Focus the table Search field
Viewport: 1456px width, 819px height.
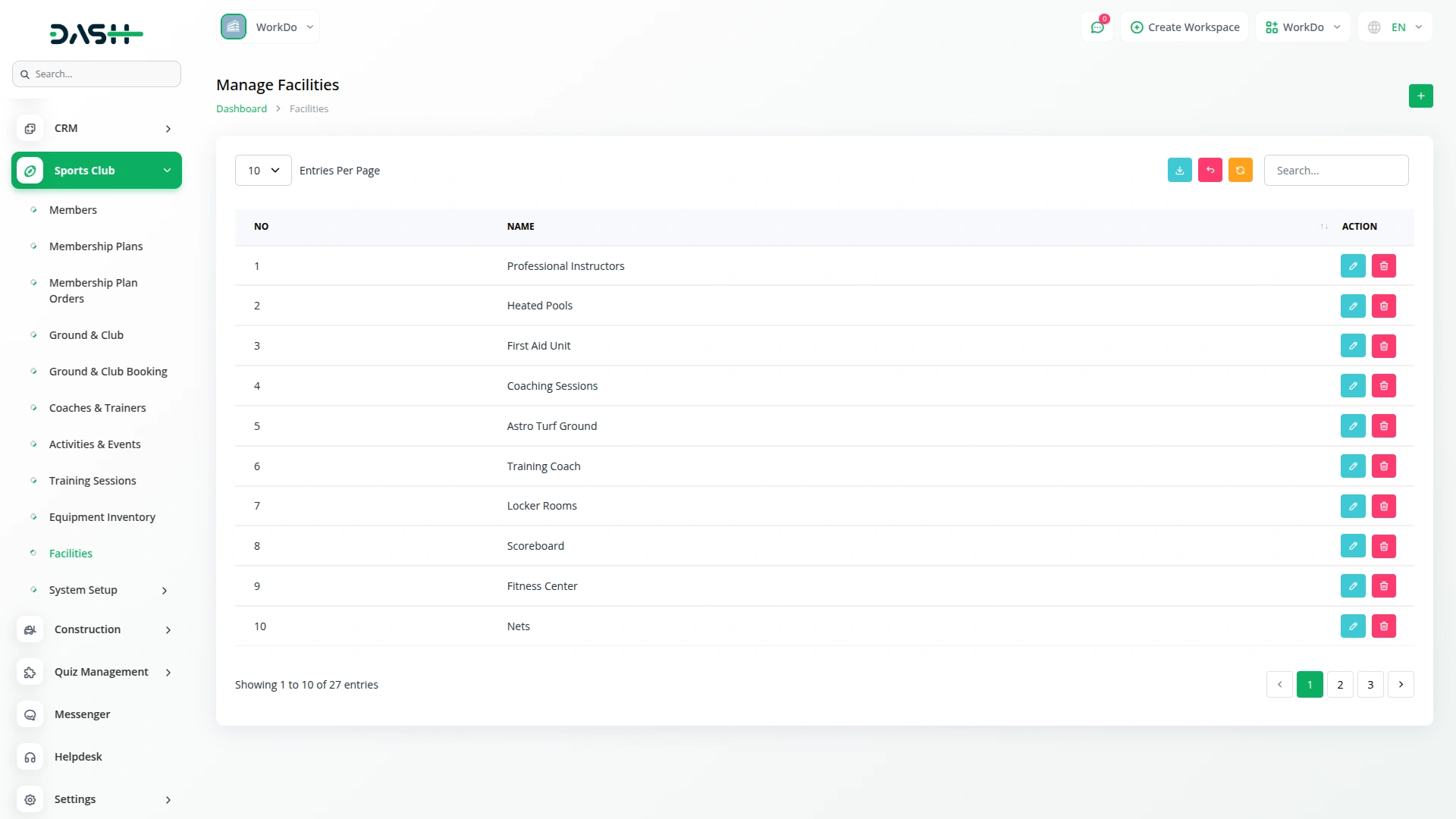click(1335, 171)
